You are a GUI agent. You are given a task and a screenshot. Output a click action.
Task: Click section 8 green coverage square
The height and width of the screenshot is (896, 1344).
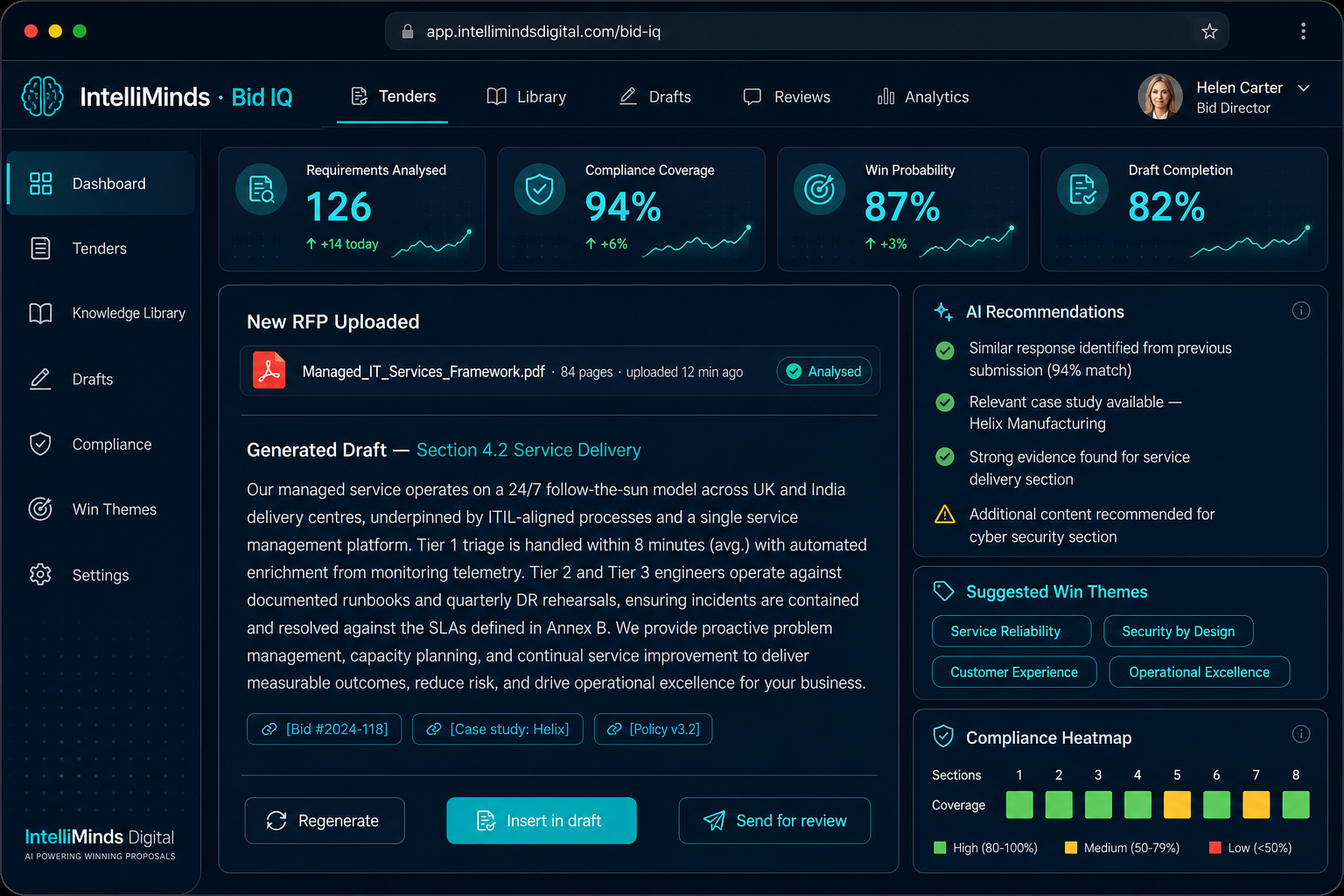(1296, 805)
